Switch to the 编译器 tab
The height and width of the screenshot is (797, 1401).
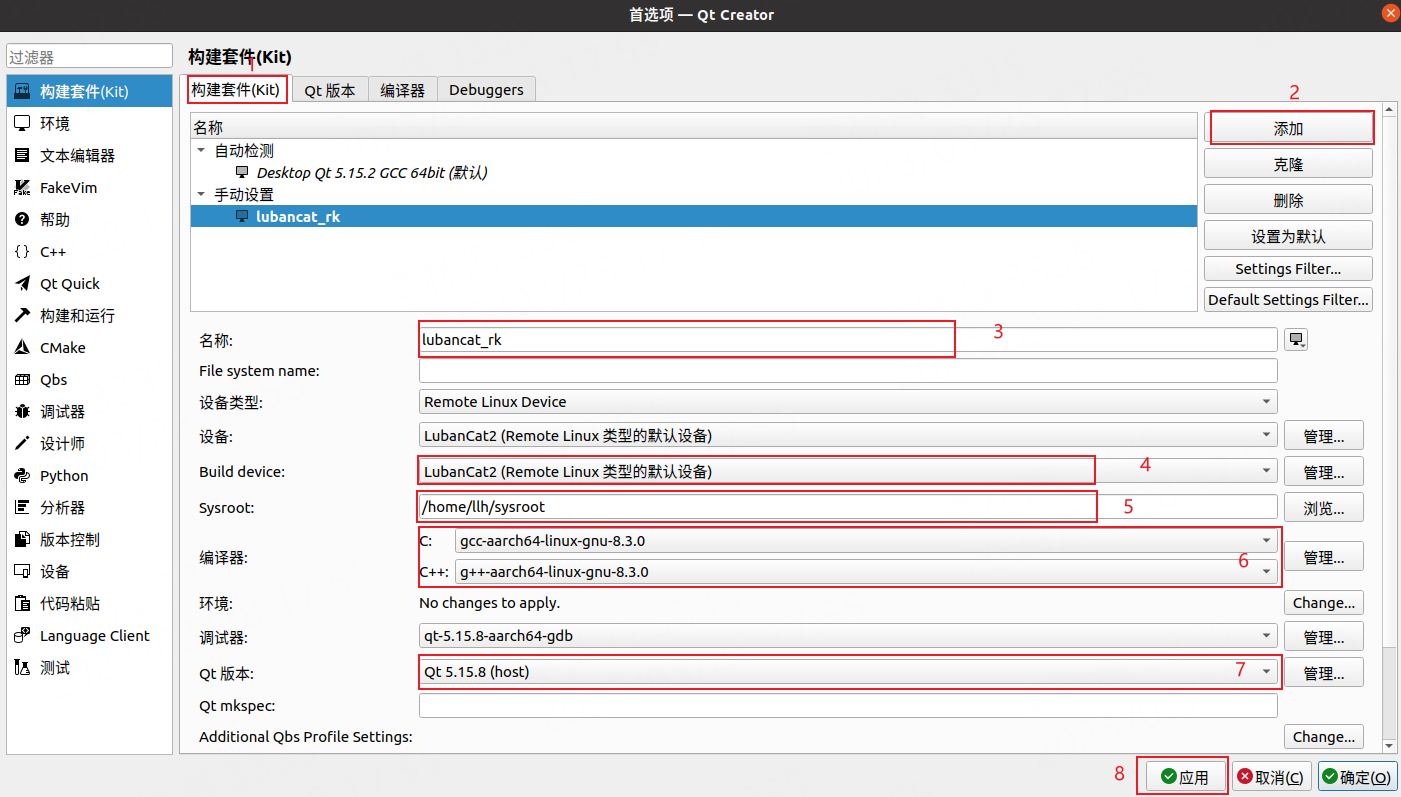403,90
